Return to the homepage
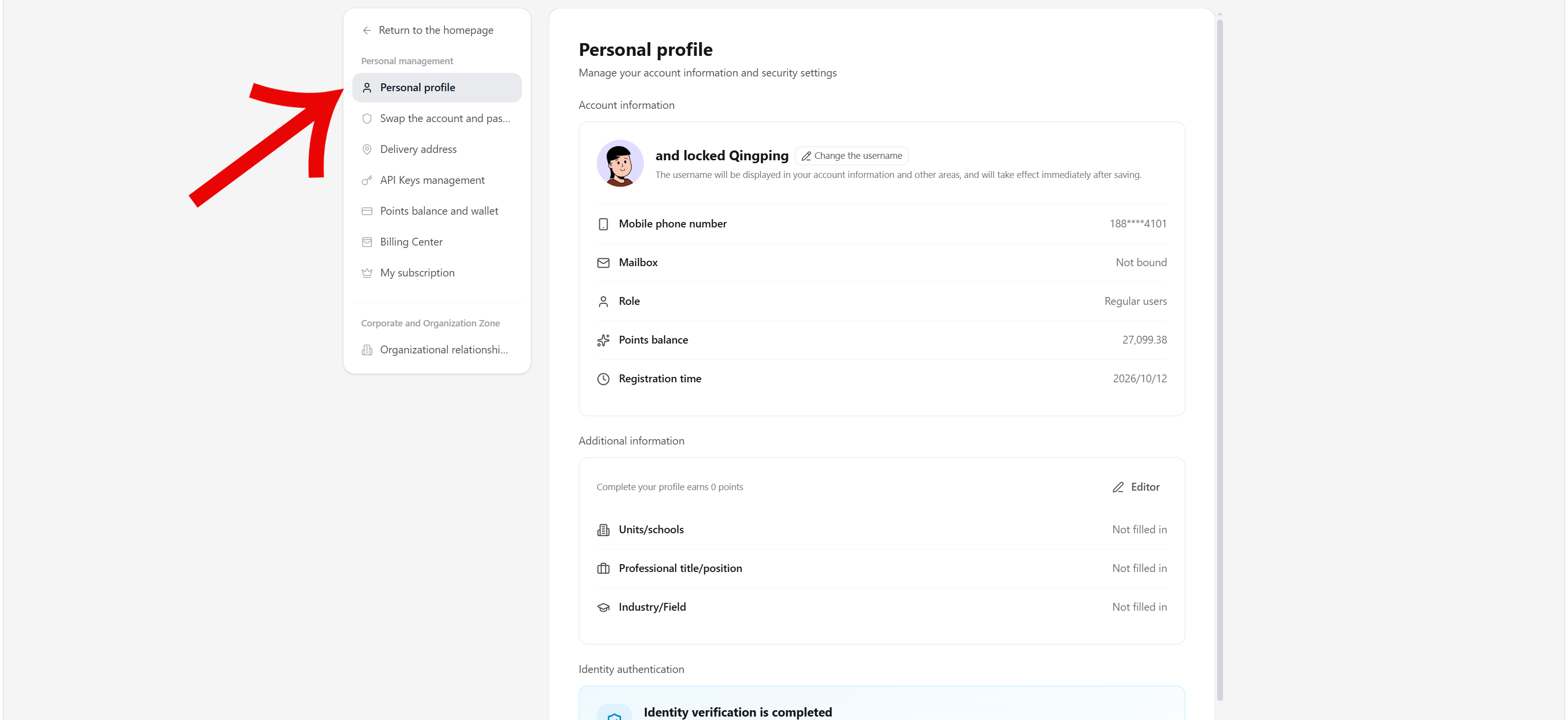The width and height of the screenshot is (1568, 720). 427,30
